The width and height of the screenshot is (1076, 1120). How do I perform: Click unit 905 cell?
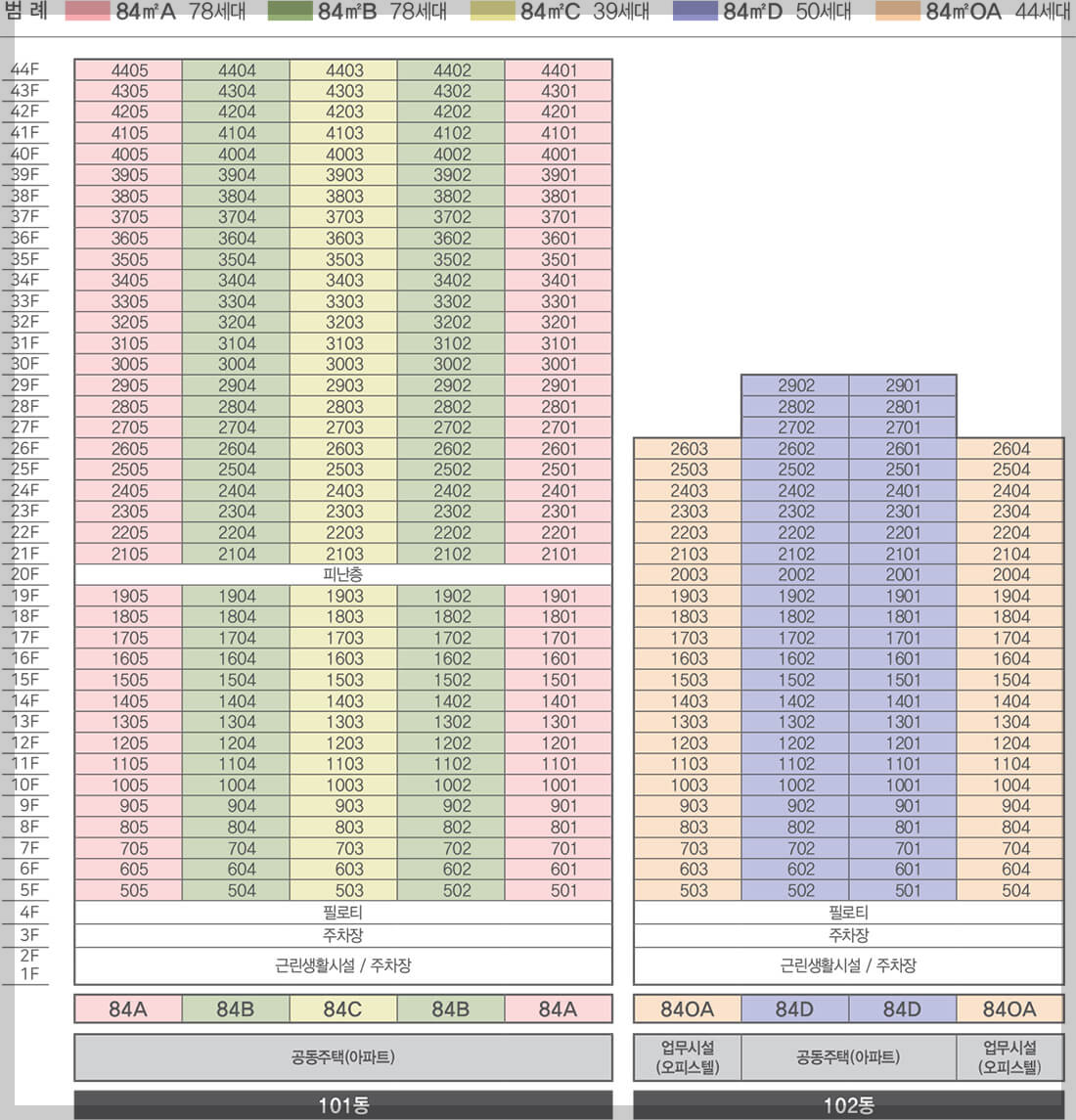coord(128,806)
